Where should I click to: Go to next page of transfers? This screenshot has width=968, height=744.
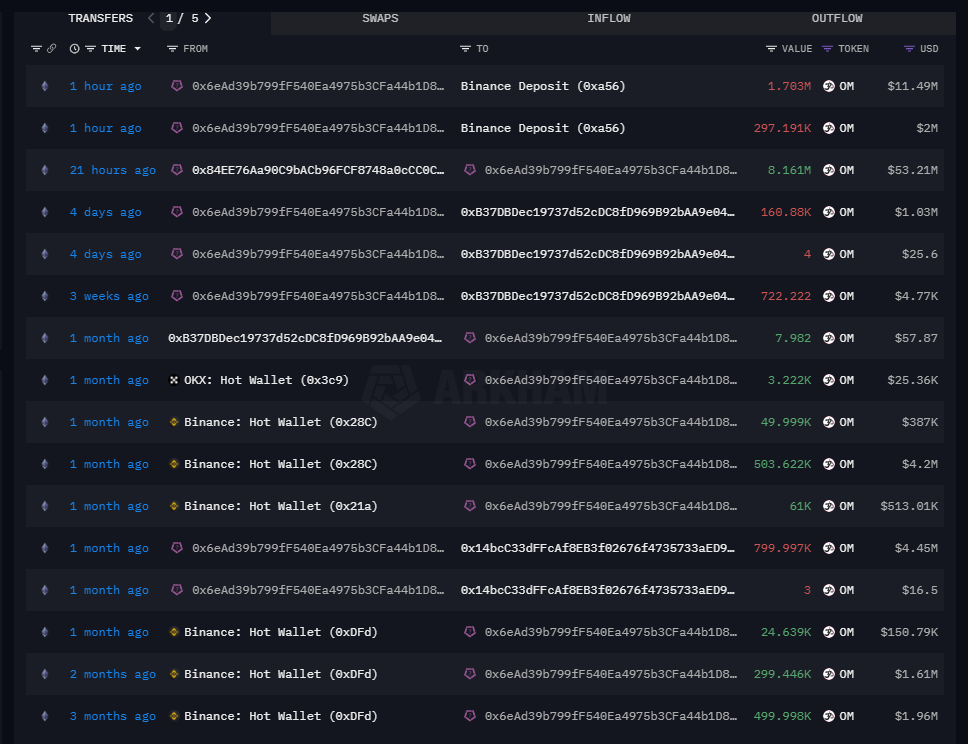coord(208,18)
